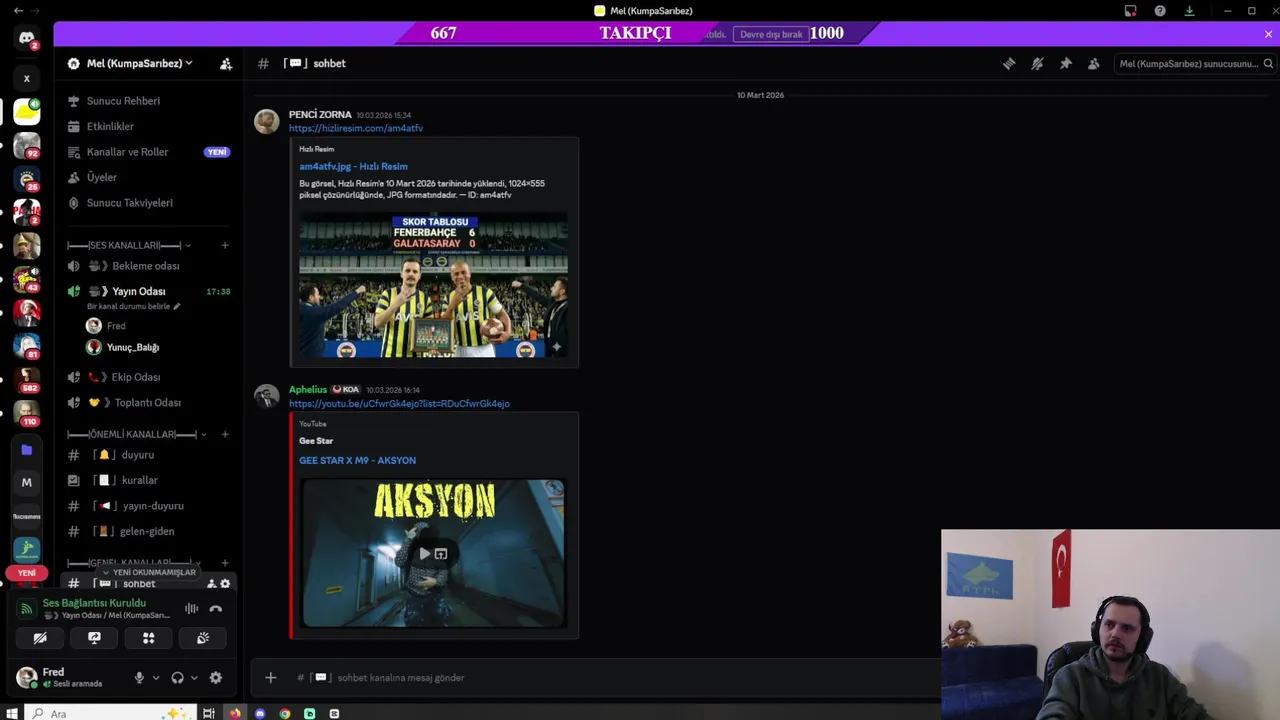This screenshot has width=1280, height=720.
Task: Jump to YENİ OKUNMAMIŞLAR pill
Action: coord(149,572)
